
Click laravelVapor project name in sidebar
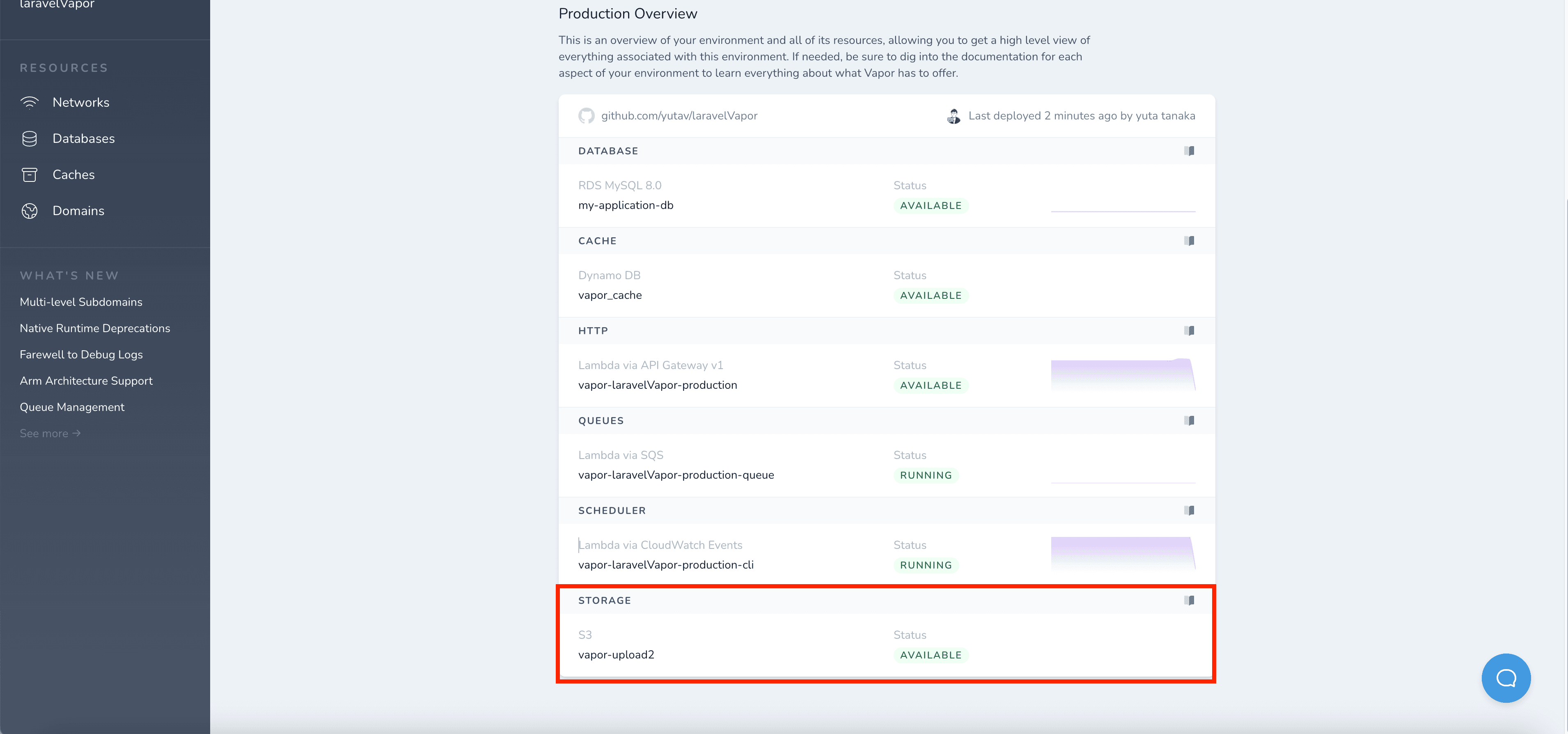pyautogui.click(x=57, y=5)
